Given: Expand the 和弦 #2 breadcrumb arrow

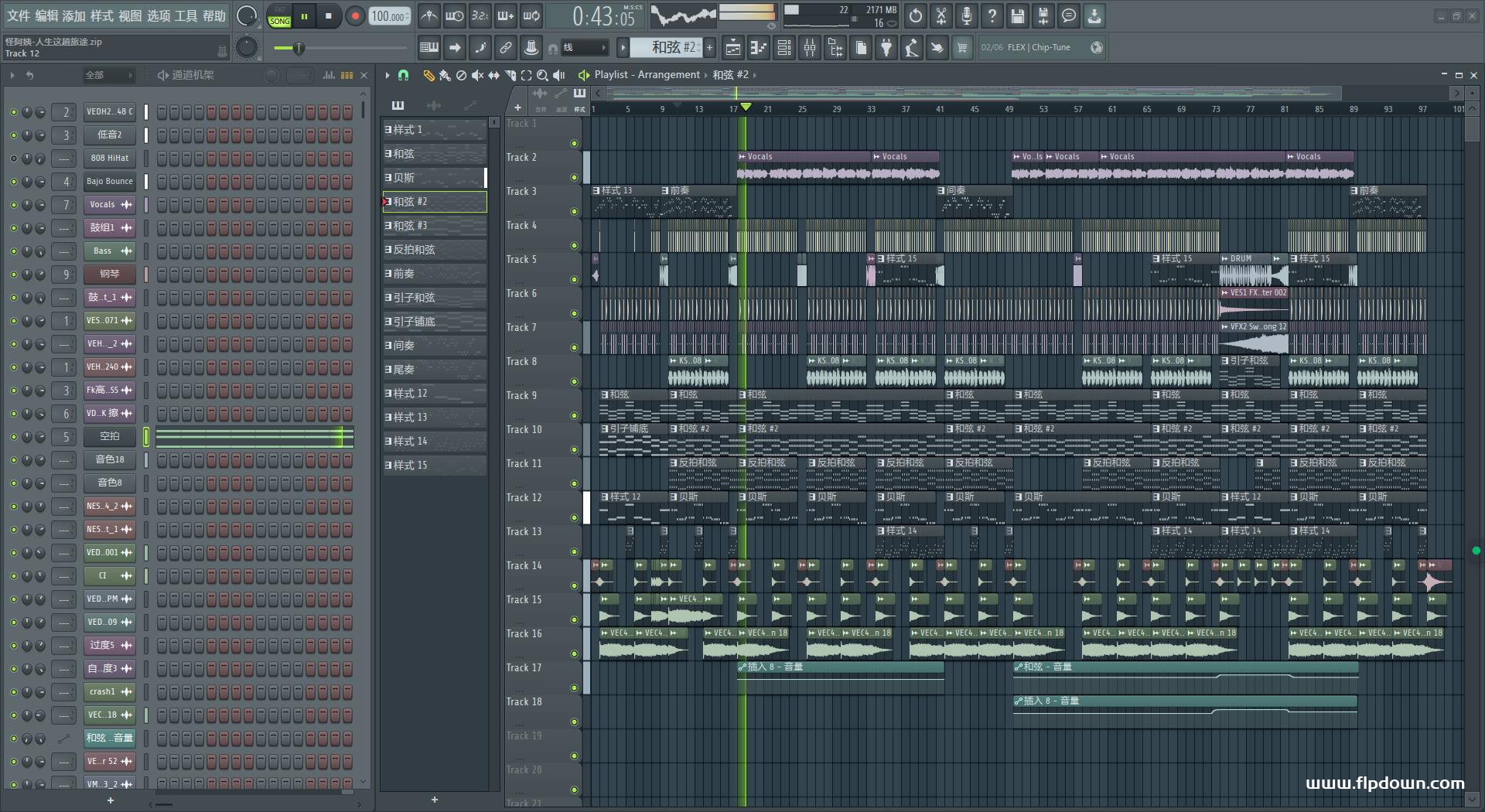Looking at the screenshot, I should coord(755,75).
